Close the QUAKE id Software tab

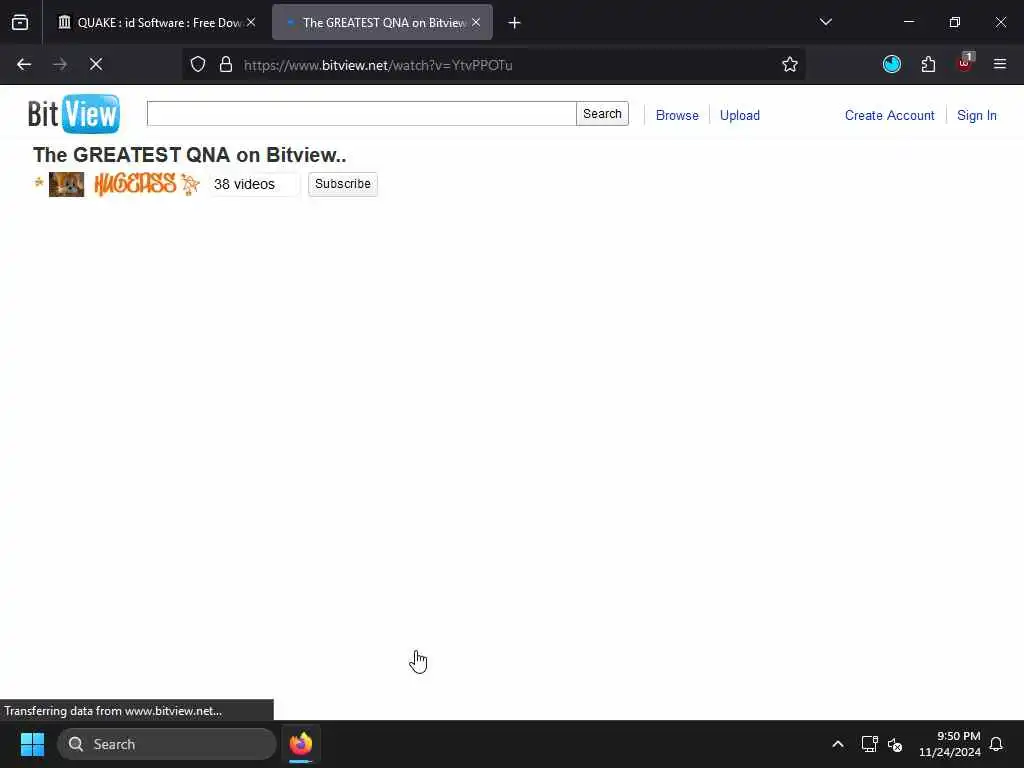coord(251,22)
